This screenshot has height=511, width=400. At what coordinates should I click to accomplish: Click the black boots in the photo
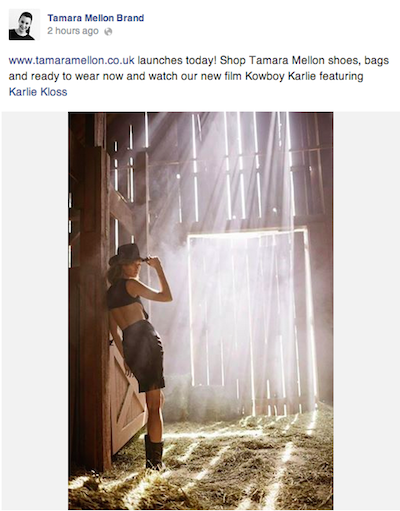(154, 452)
